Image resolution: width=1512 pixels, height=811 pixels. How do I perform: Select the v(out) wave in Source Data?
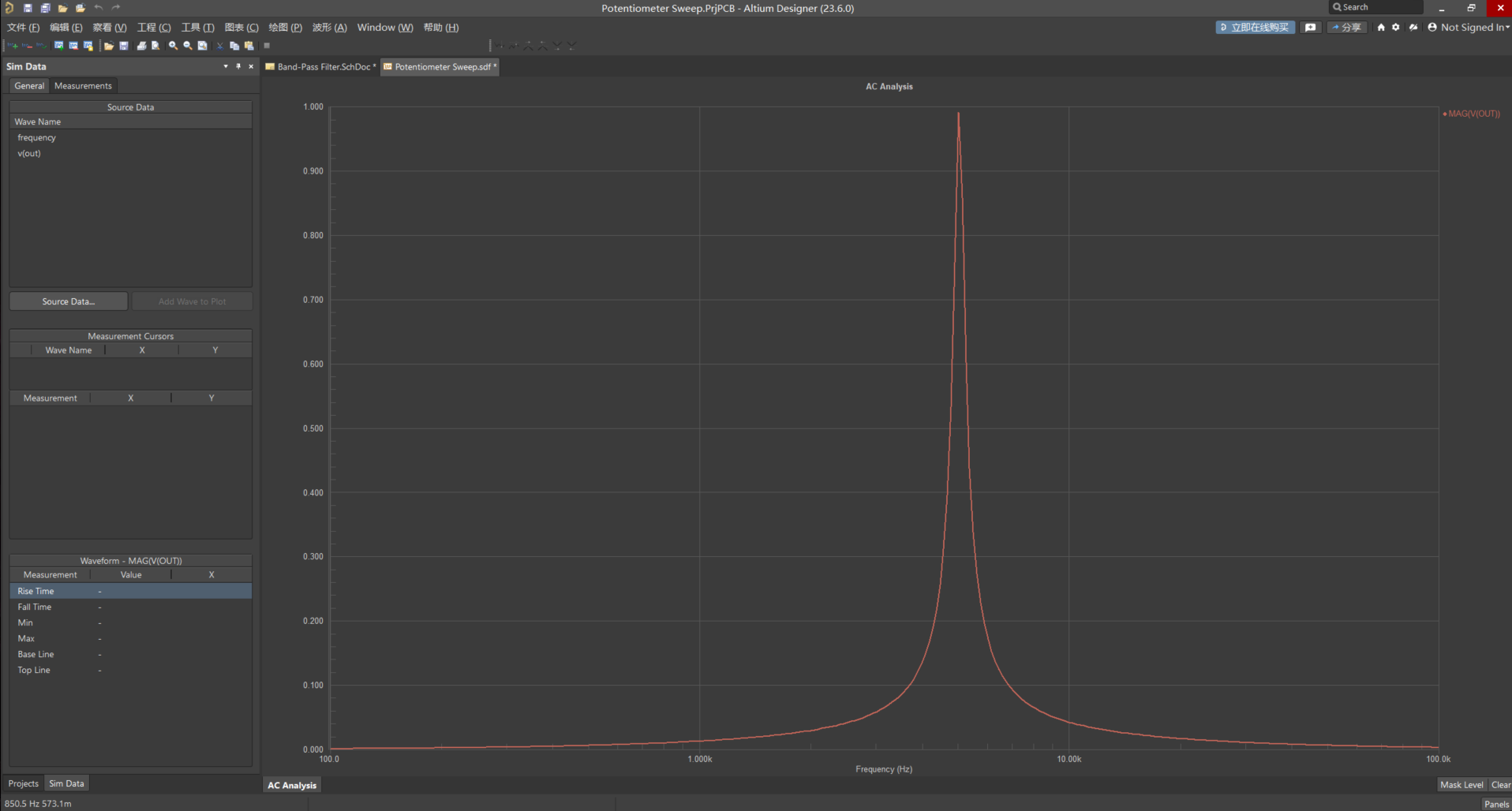(x=29, y=153)
